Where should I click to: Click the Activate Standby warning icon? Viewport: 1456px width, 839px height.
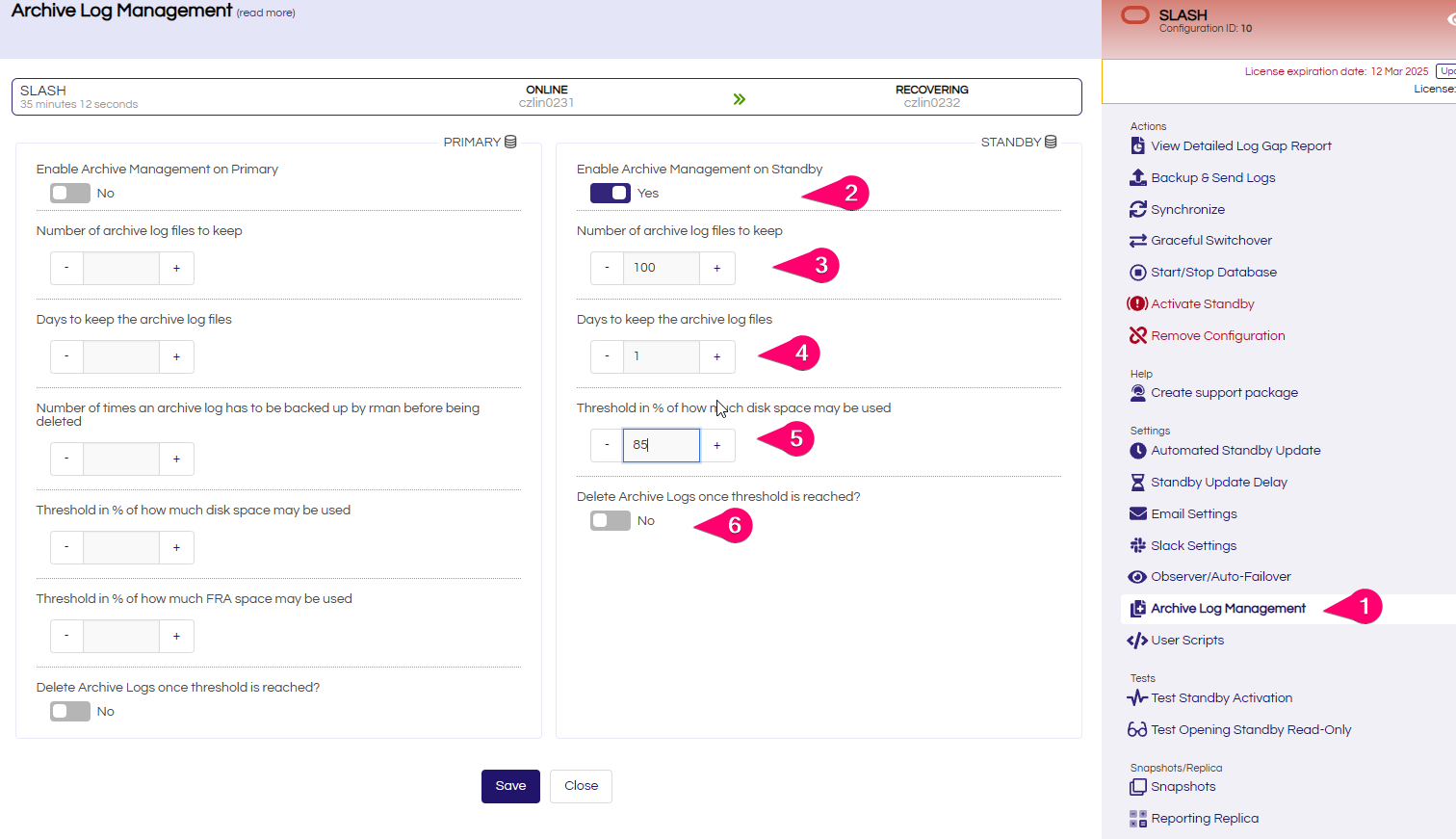(x=1137, y=303)
